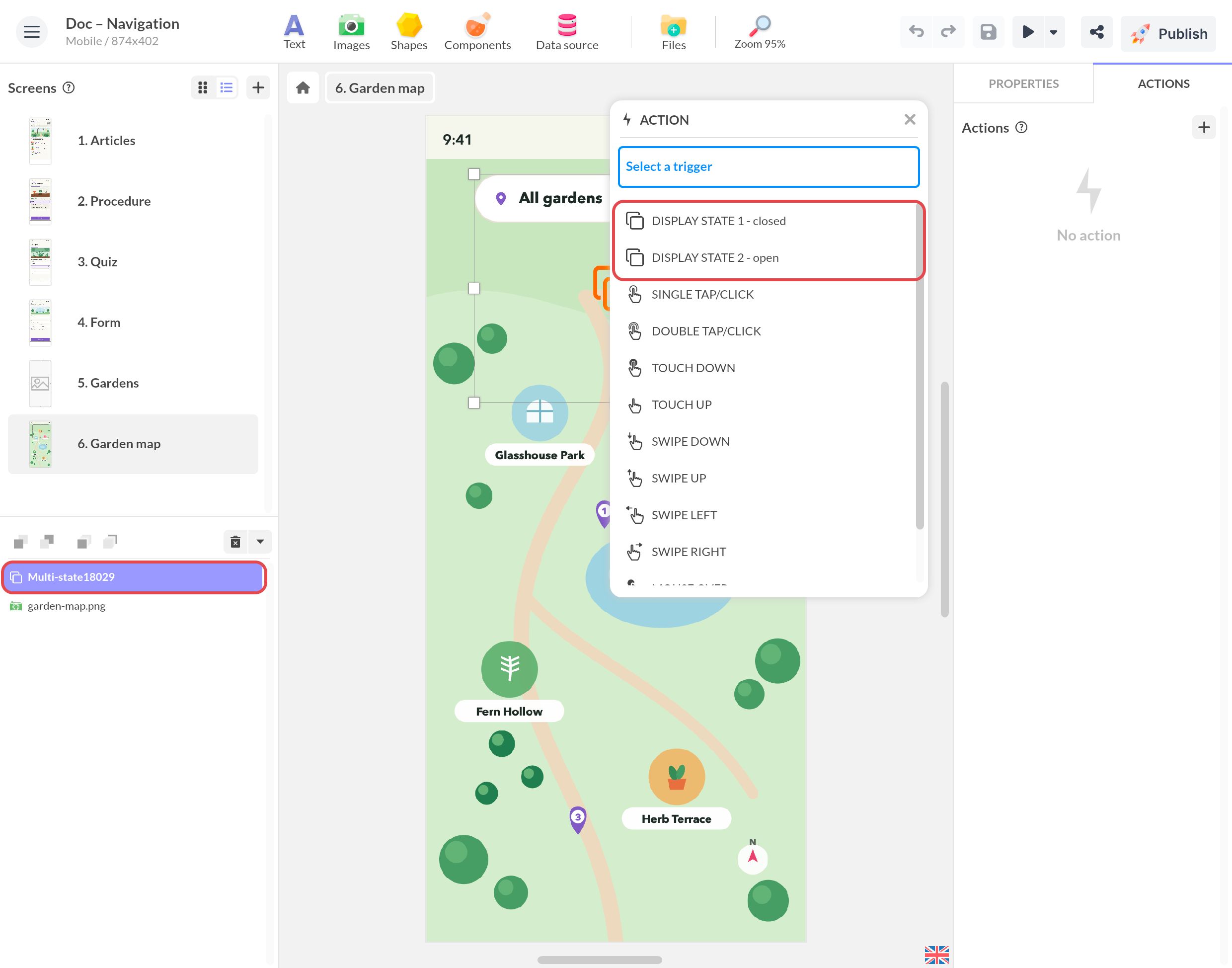This screenshot has height=968, width=1232.
Task: Add a new action with plus
Action: (1204, 128)
